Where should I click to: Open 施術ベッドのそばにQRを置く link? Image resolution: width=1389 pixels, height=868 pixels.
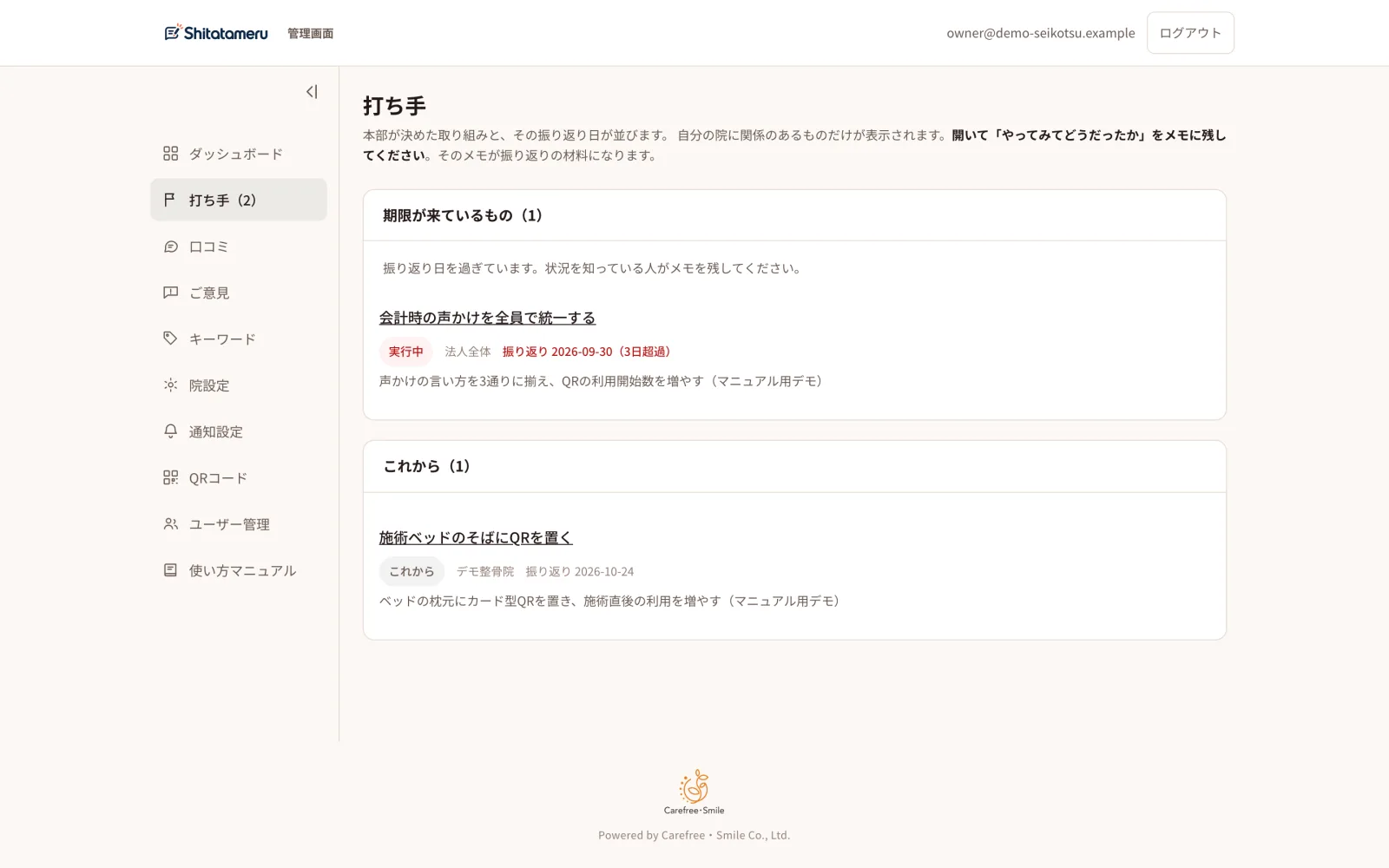pyautogui.click(x=476, y=538)
